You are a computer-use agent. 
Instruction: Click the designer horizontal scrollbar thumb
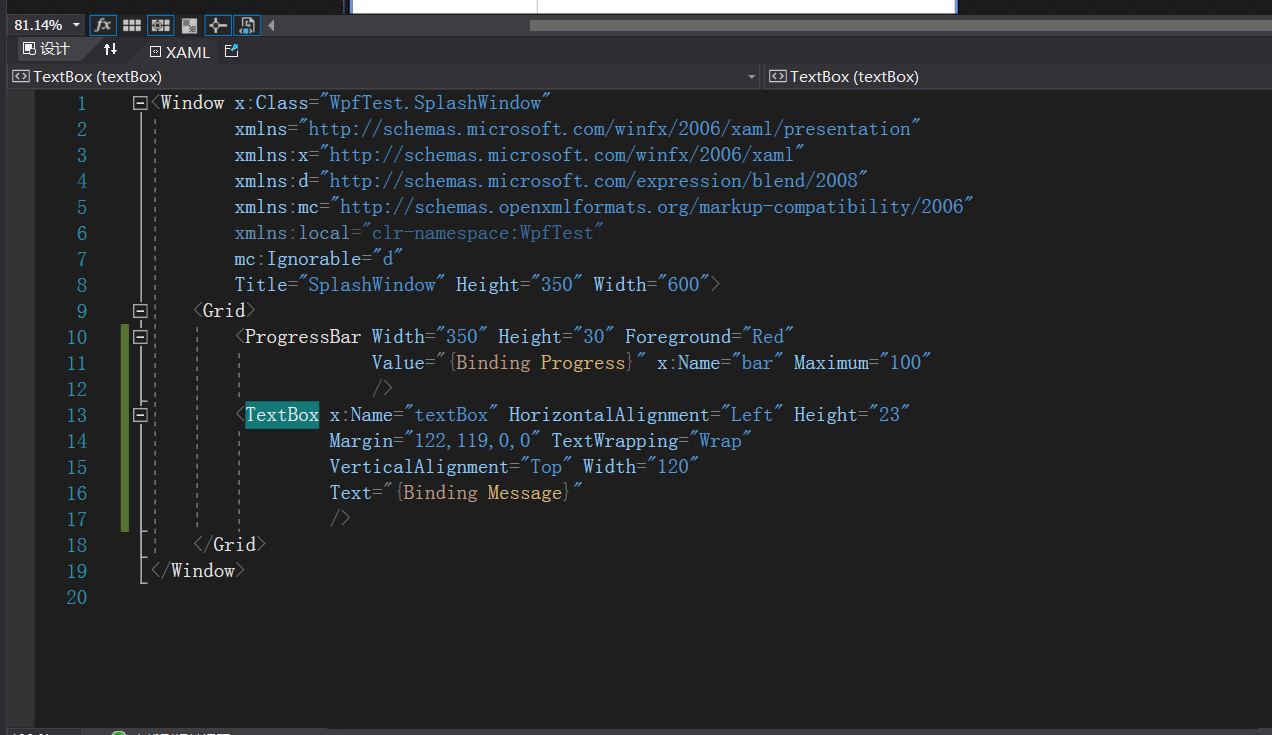point(900,25)
